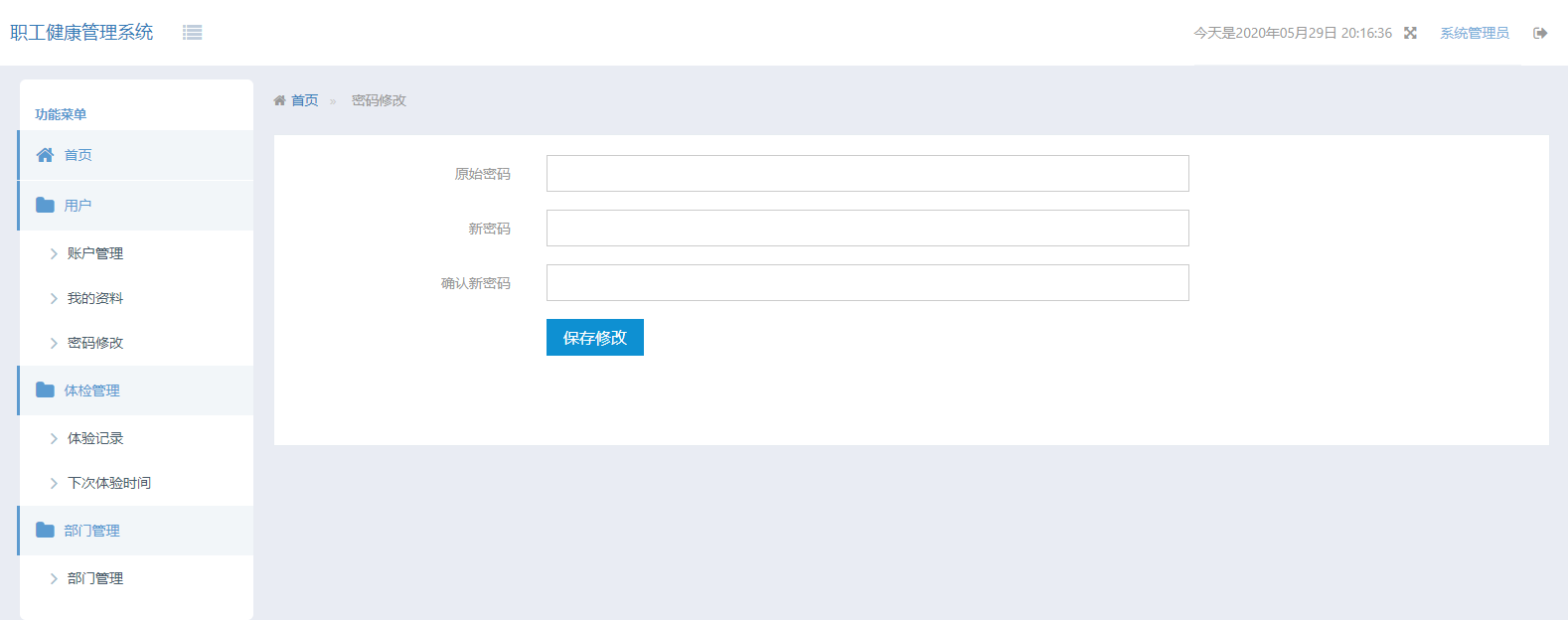Click the 原始密码 field label
Screen dimensions: 1568x620
point(483,174)
